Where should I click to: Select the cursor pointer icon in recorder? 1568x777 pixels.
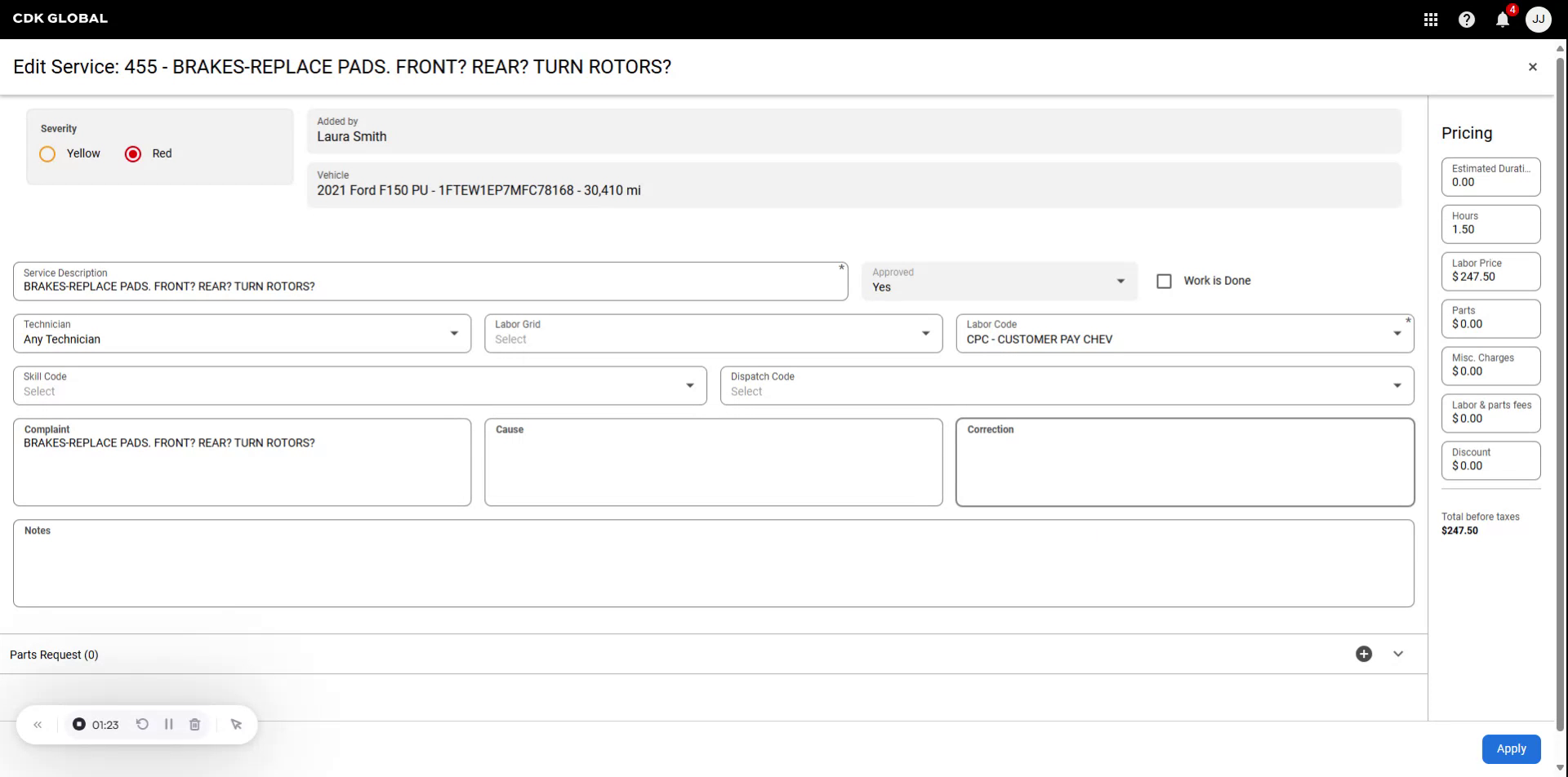pyautogui.click(x=236, y=724)
